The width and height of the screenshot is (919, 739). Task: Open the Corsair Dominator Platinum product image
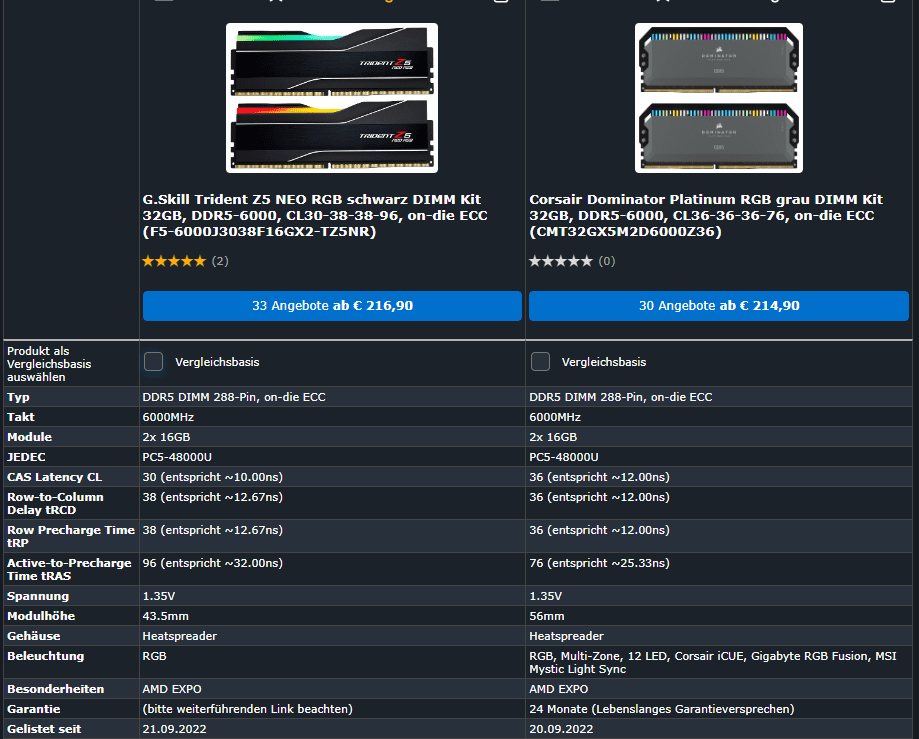(x=719, y=98)
